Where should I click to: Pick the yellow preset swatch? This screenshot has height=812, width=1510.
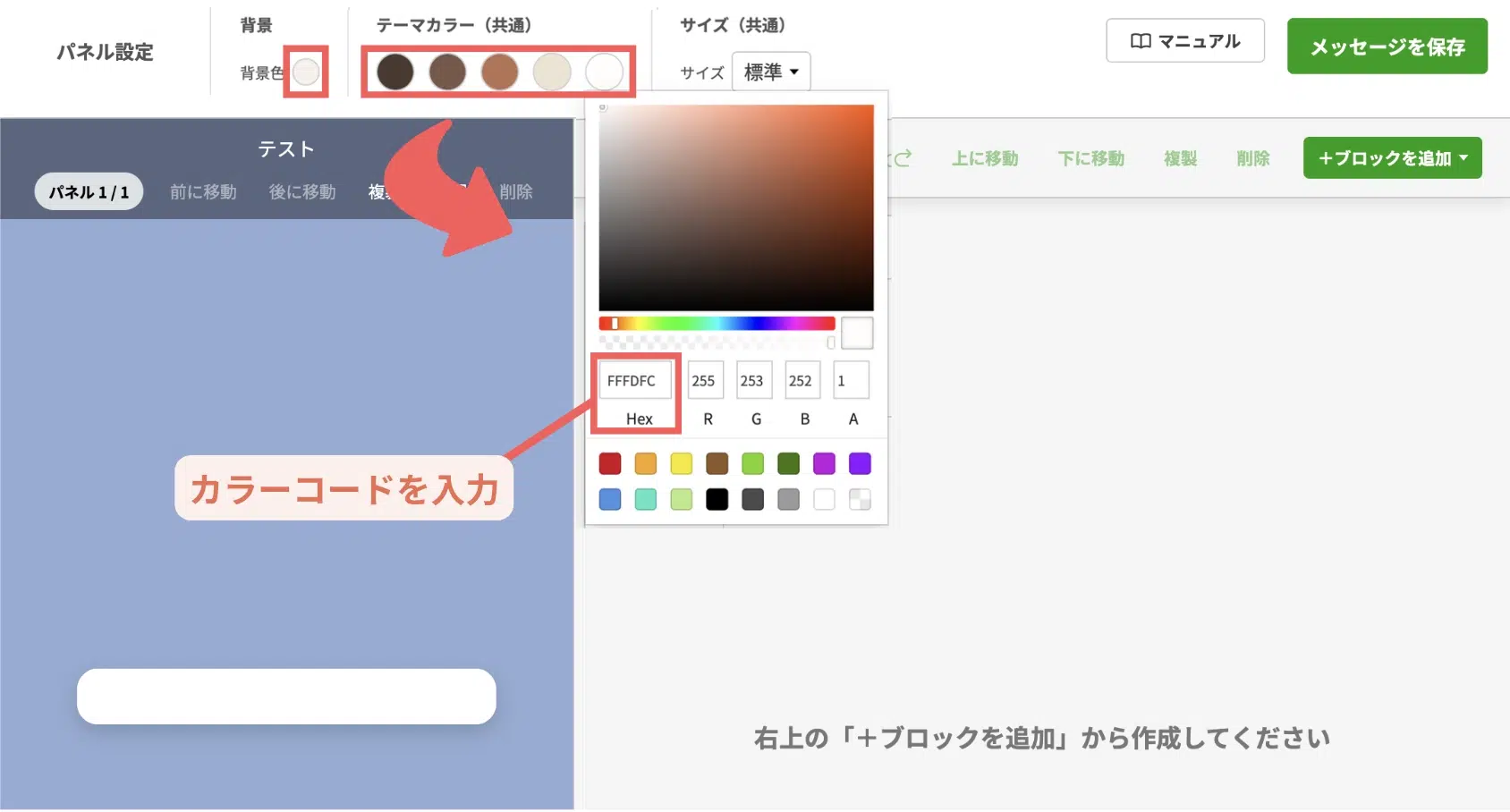click(x=682, y=463)
